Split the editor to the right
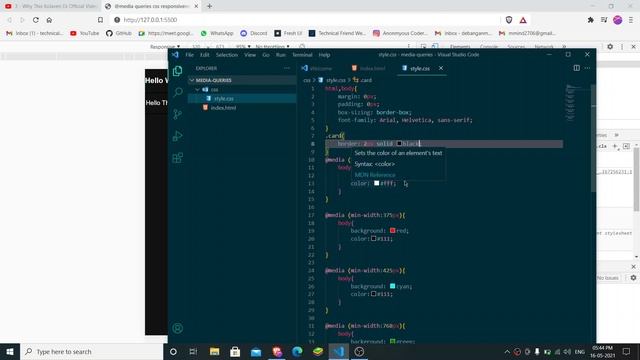The height and width of the screenshot is (360, 640). pos(576,68)
